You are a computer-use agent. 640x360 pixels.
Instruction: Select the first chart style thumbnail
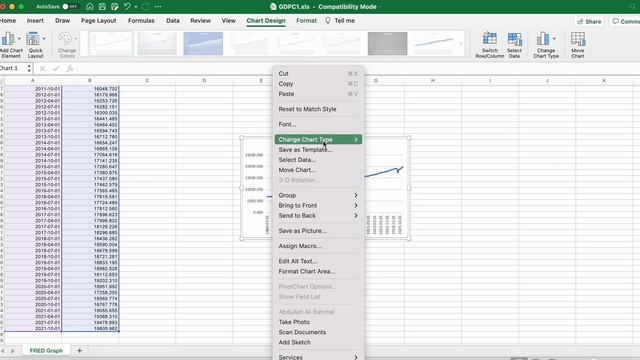point(111,43)
